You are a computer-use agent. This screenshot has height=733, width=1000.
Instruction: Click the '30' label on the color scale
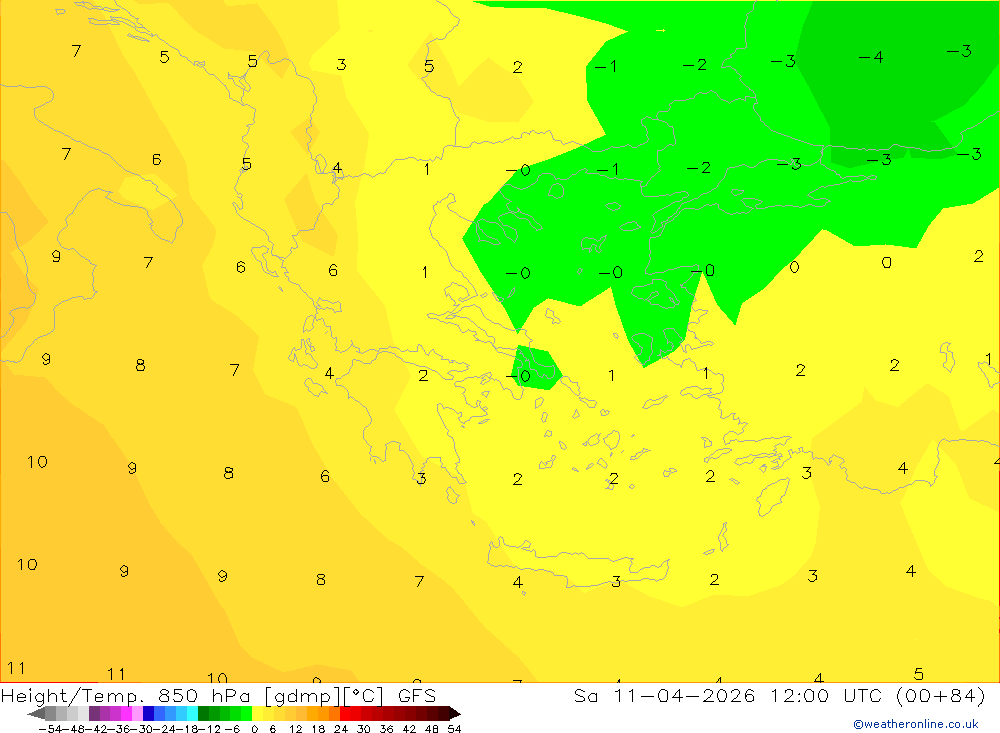tap(364, 729)
